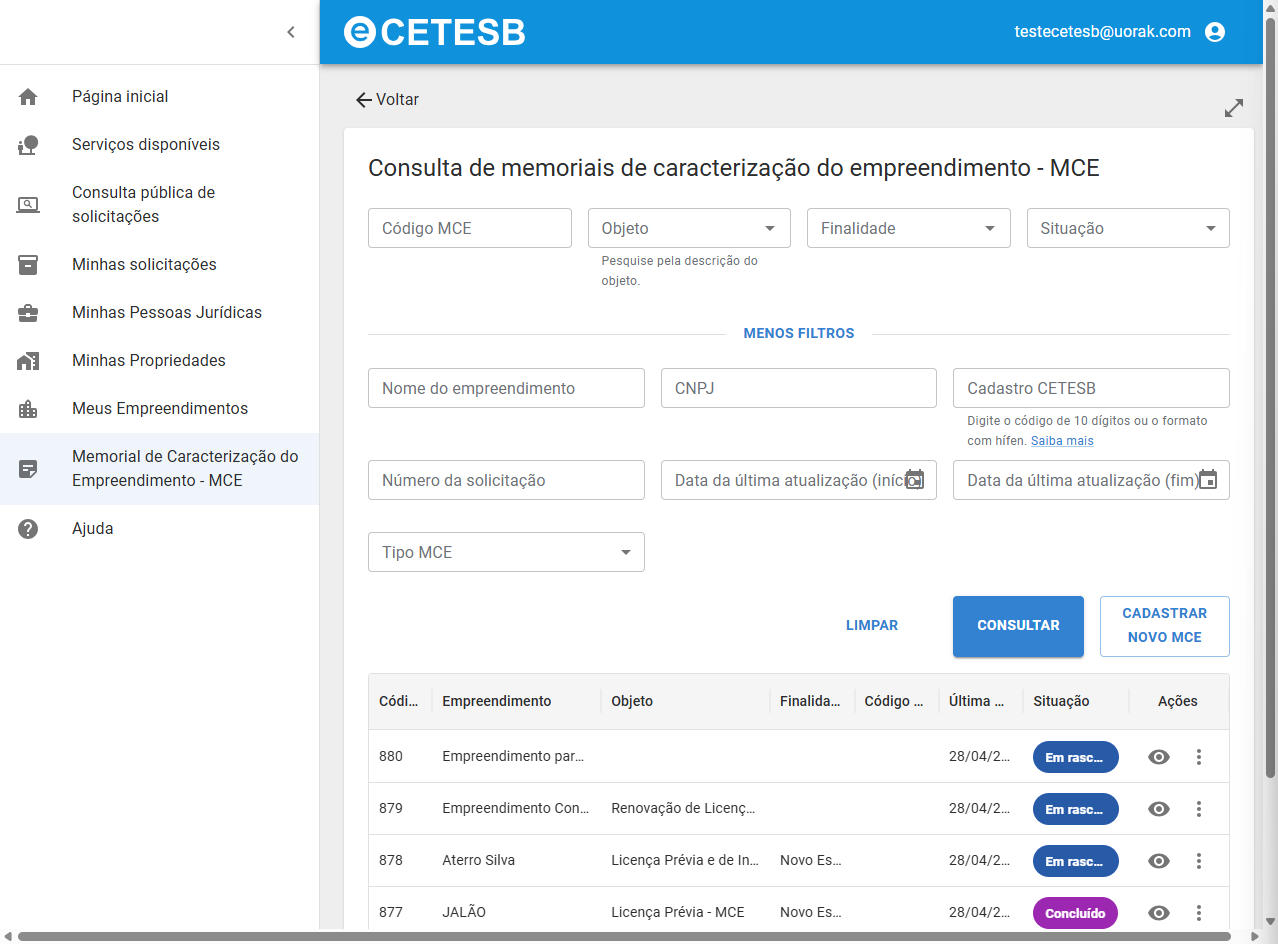Click the expand fullscreen arrows icon
1278x944 pixels.
point(1234,108)
